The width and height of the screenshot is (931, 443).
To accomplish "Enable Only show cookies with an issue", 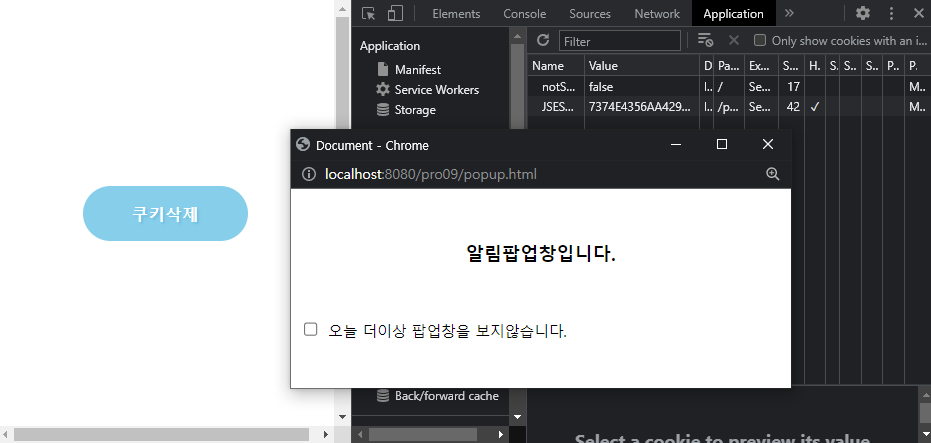I will click(759, 40).
